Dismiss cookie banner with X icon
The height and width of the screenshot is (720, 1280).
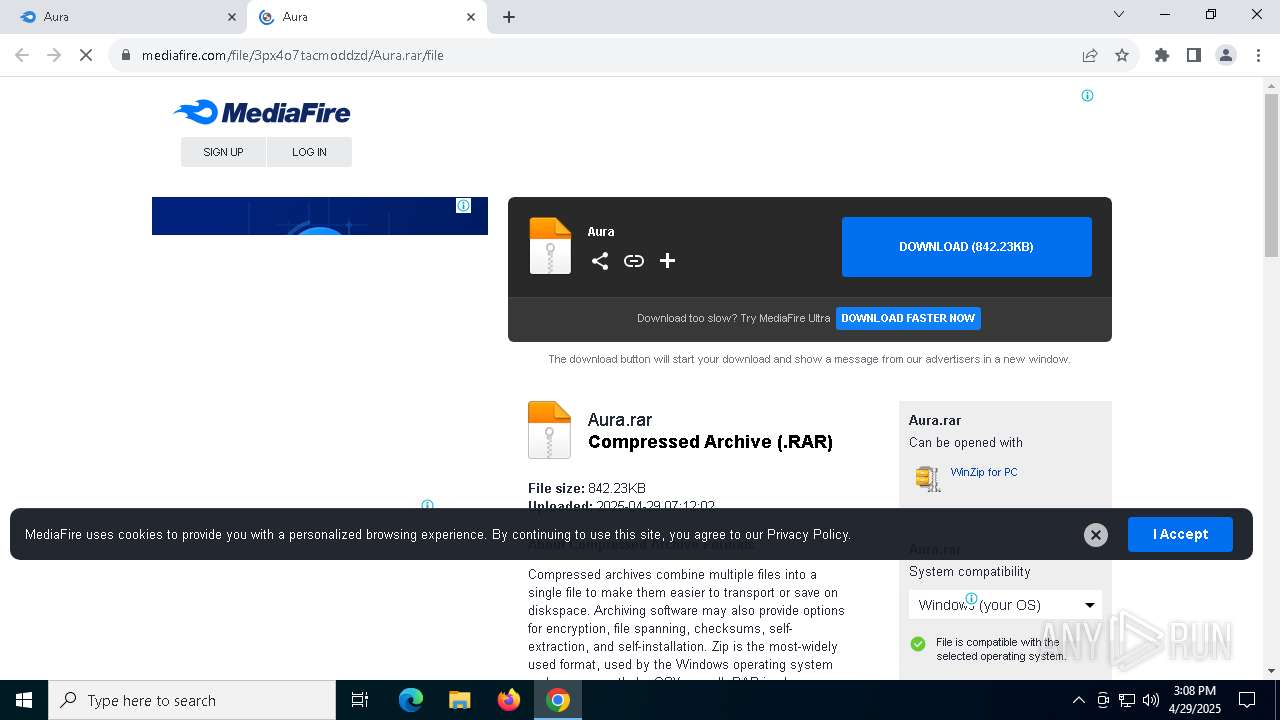pos(1096,535)
